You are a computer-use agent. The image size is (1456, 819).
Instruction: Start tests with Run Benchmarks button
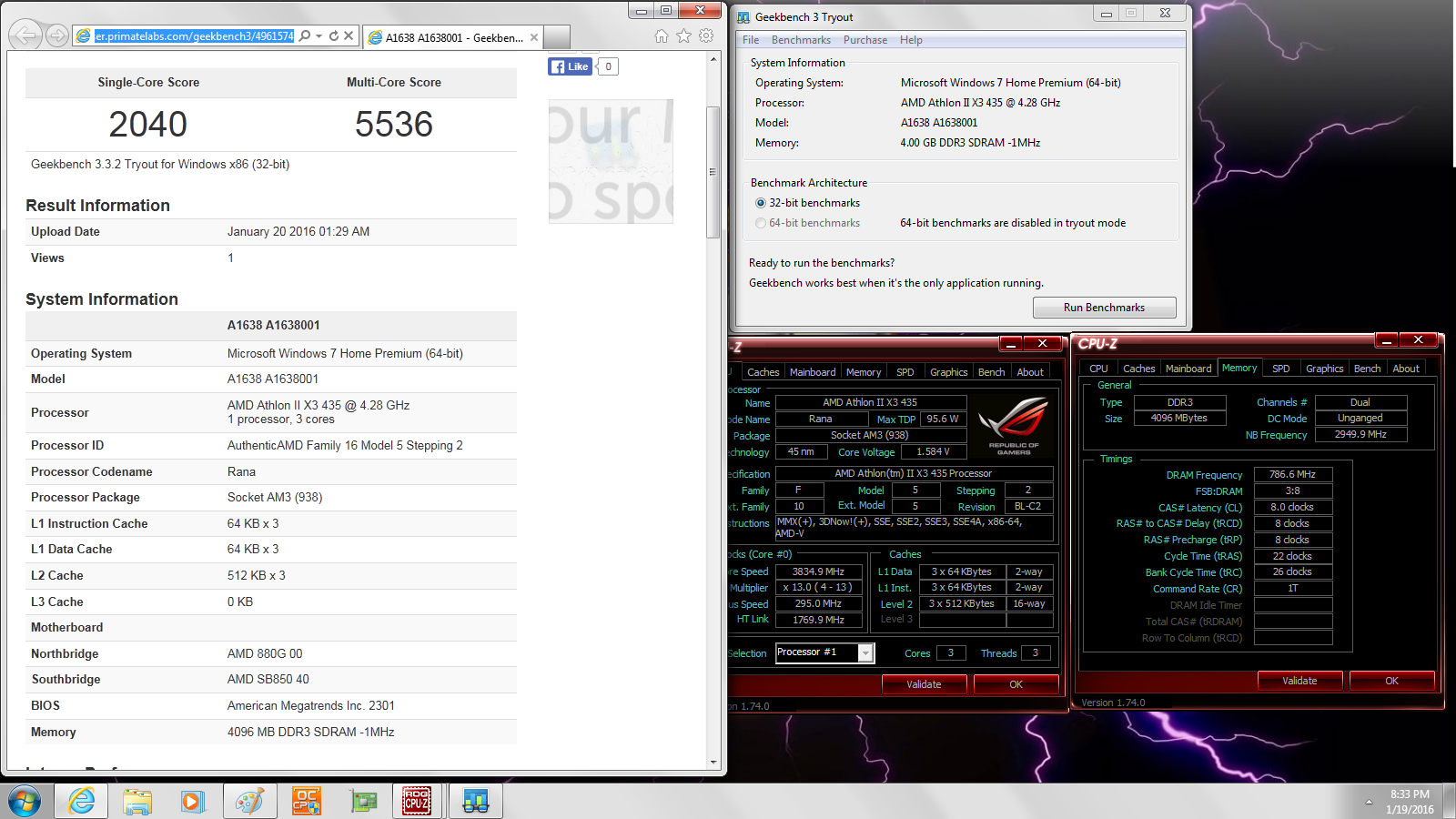point(1104,308)
